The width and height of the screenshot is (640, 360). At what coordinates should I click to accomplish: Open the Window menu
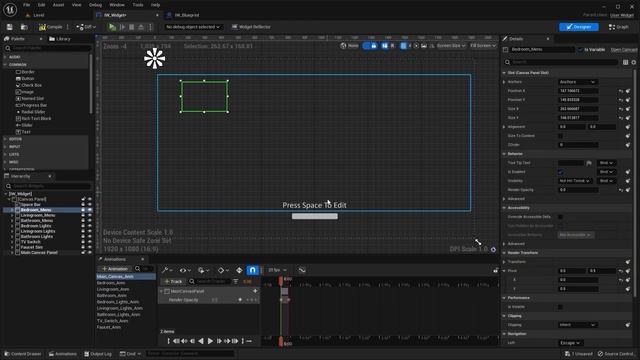point(117,5)
